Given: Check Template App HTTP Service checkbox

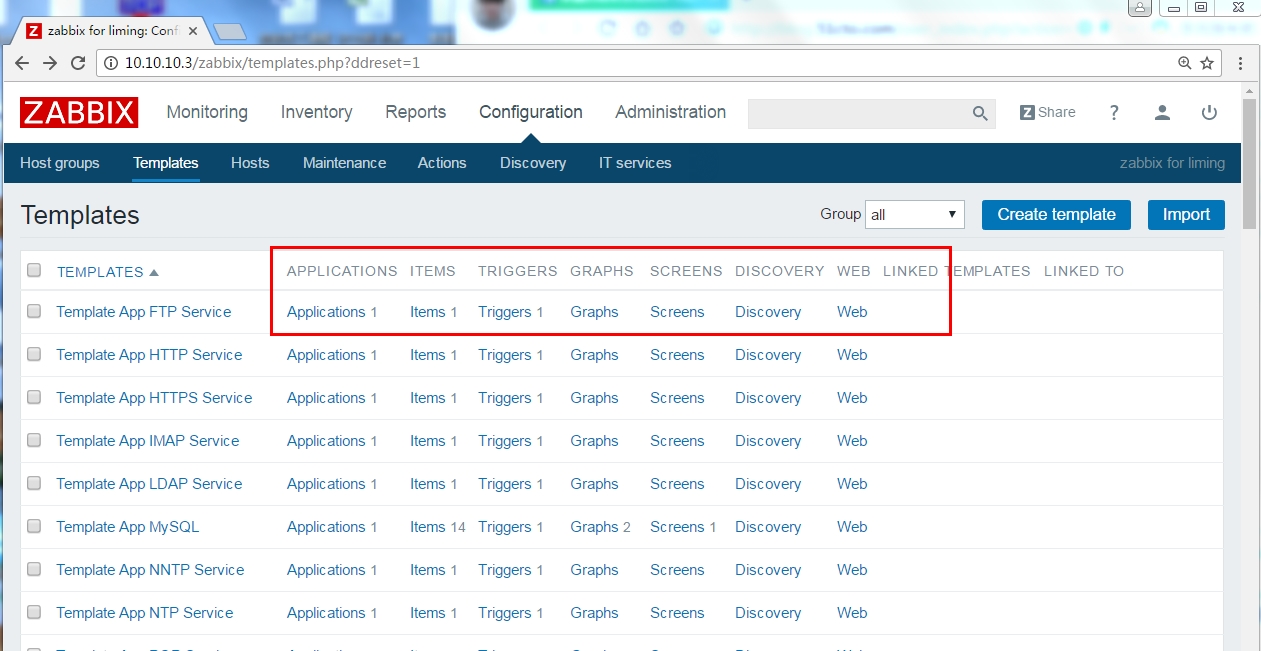Looking at the screenshot, I should tap(34, 354).
